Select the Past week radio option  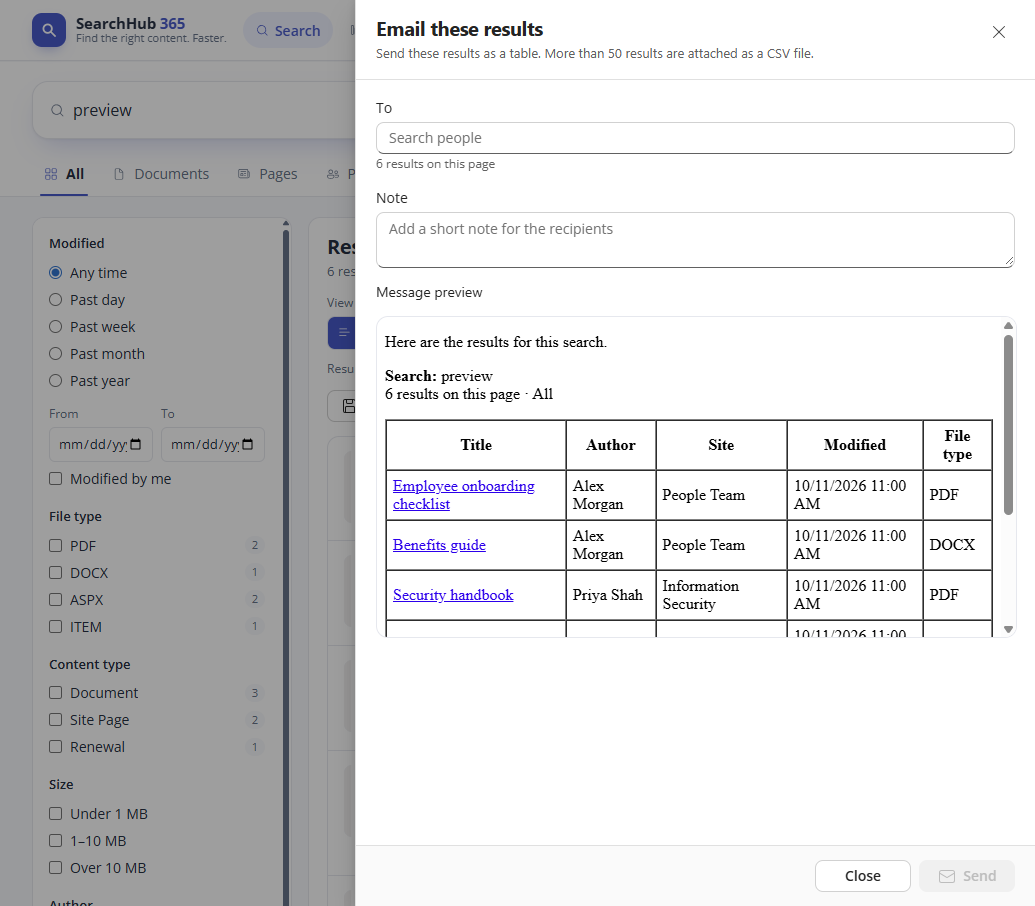click(x=55, y=327)
